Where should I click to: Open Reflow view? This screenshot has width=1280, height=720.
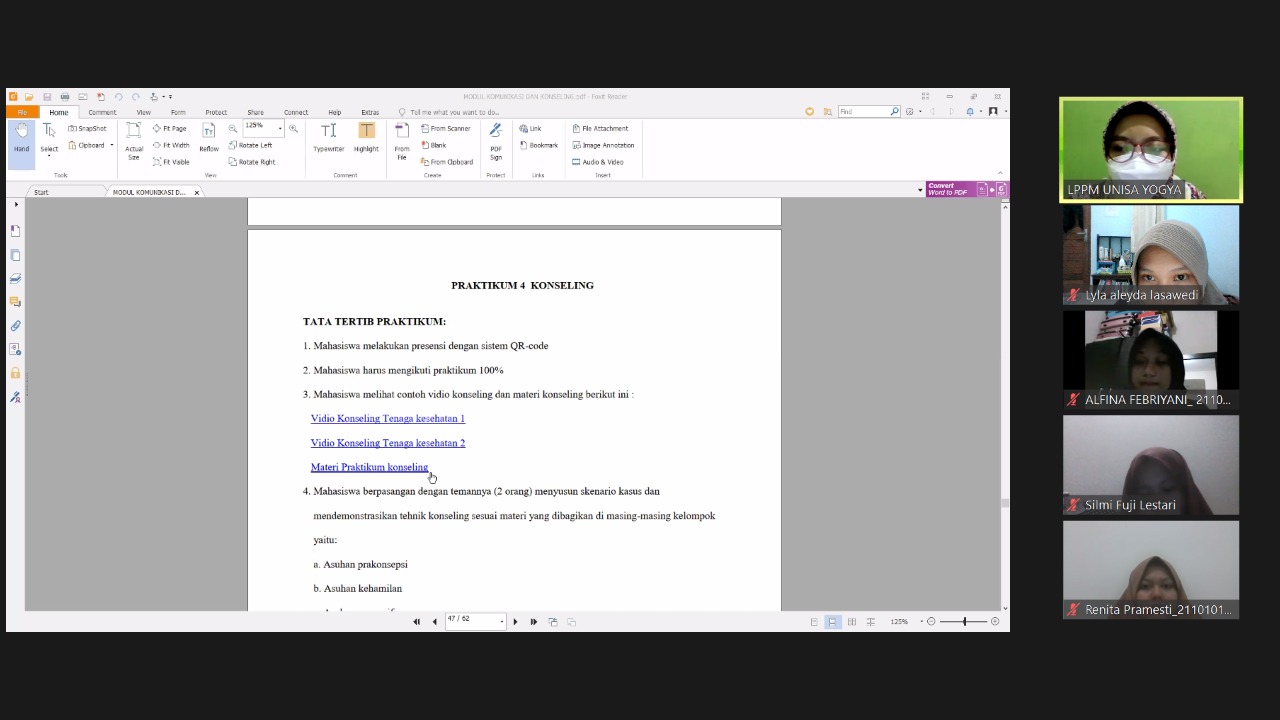pos(208,138)
